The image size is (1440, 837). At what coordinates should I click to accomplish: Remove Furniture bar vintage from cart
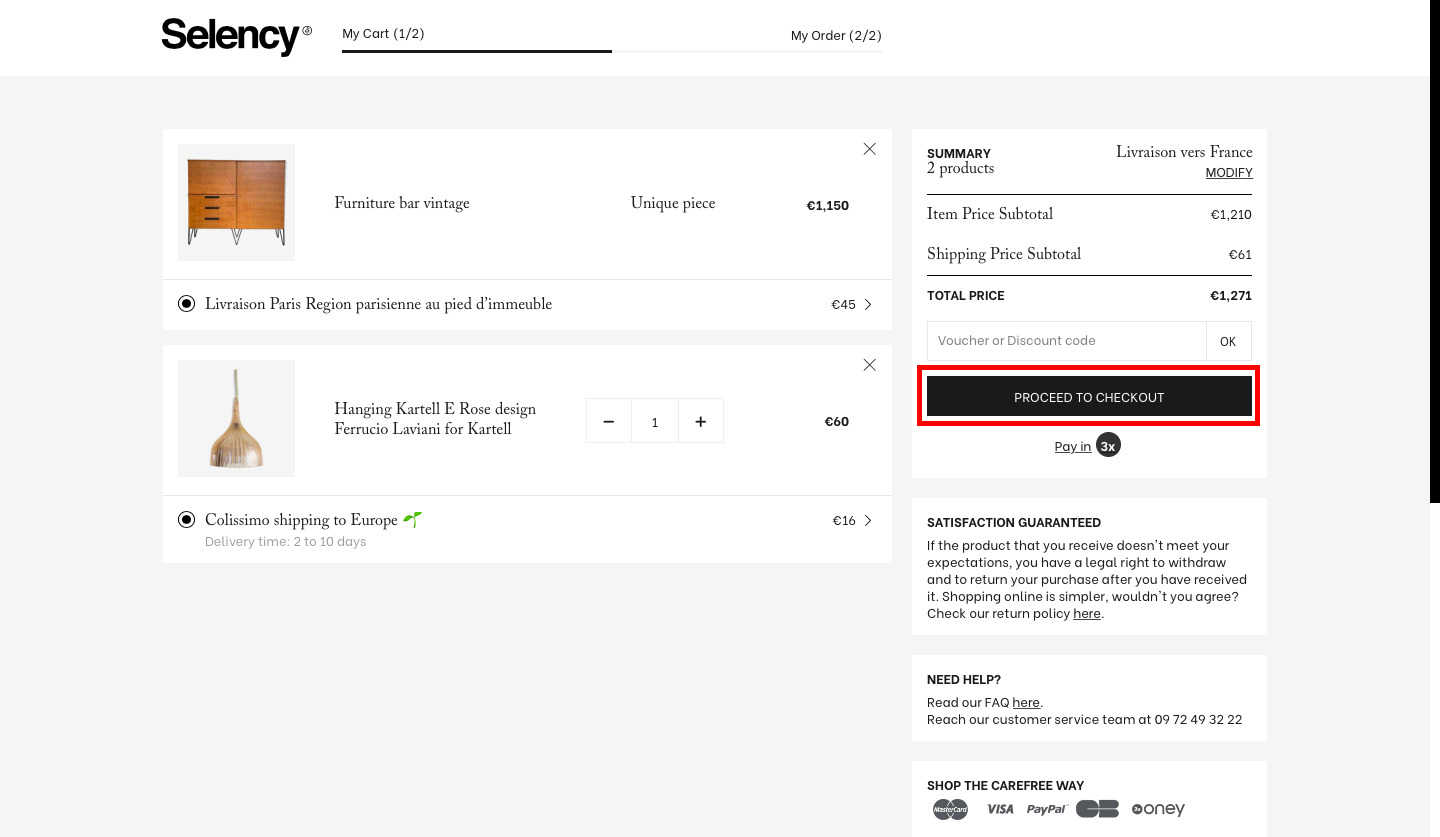pos(869,149)
